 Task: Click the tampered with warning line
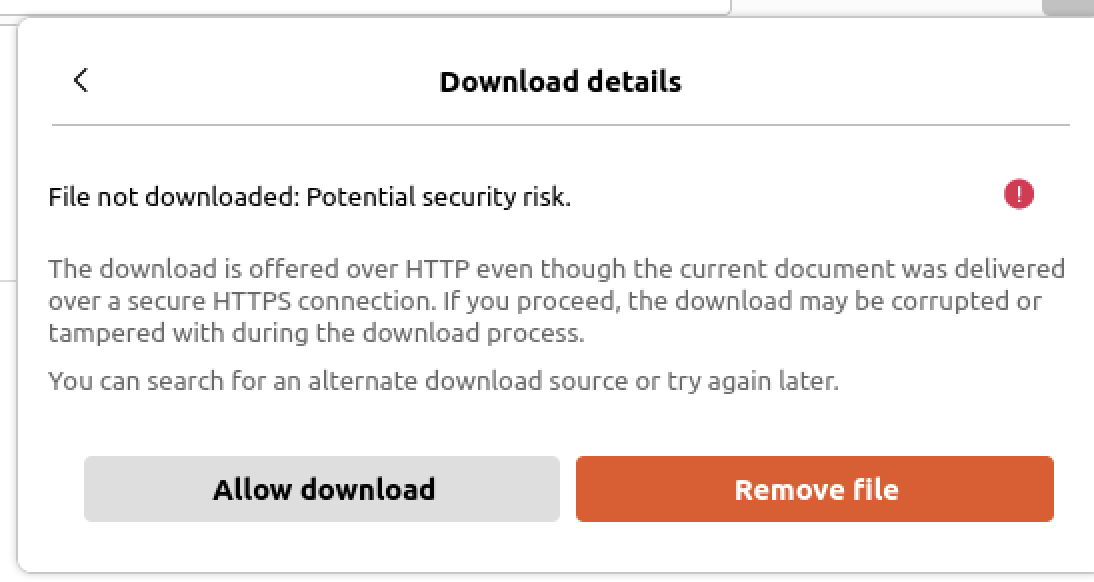coord(316,333)
